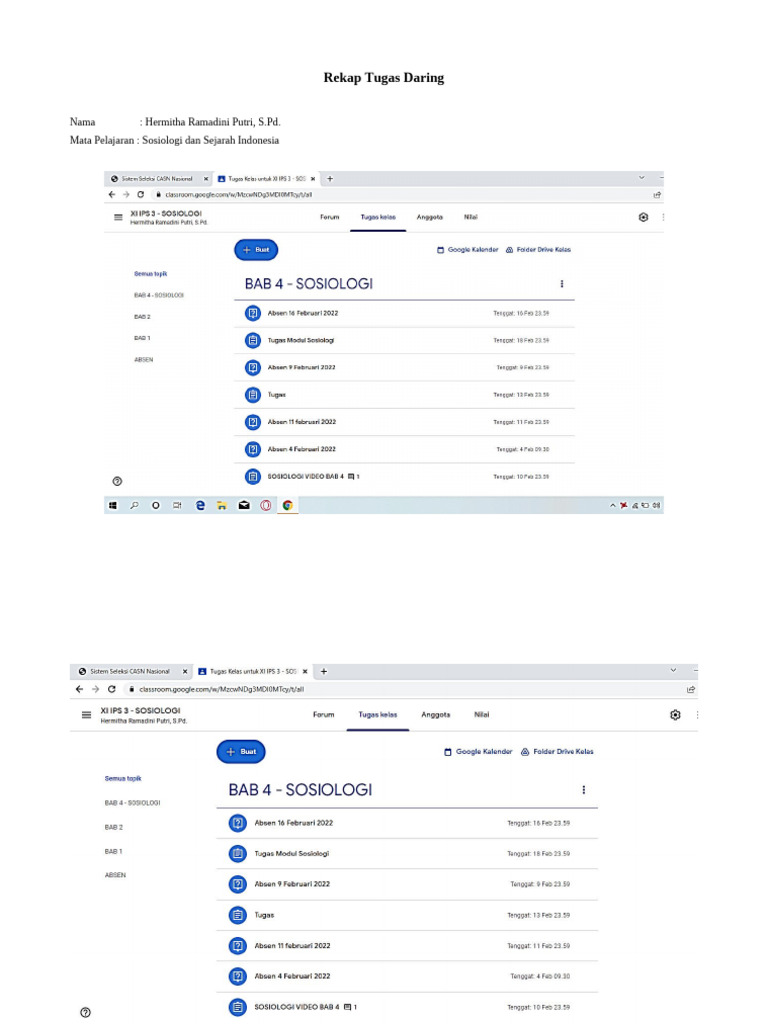The width and height of the screenshot is (768, 1024).
Task: Open Nilai tab in lower screenshot
Action: tap(482, 715)
